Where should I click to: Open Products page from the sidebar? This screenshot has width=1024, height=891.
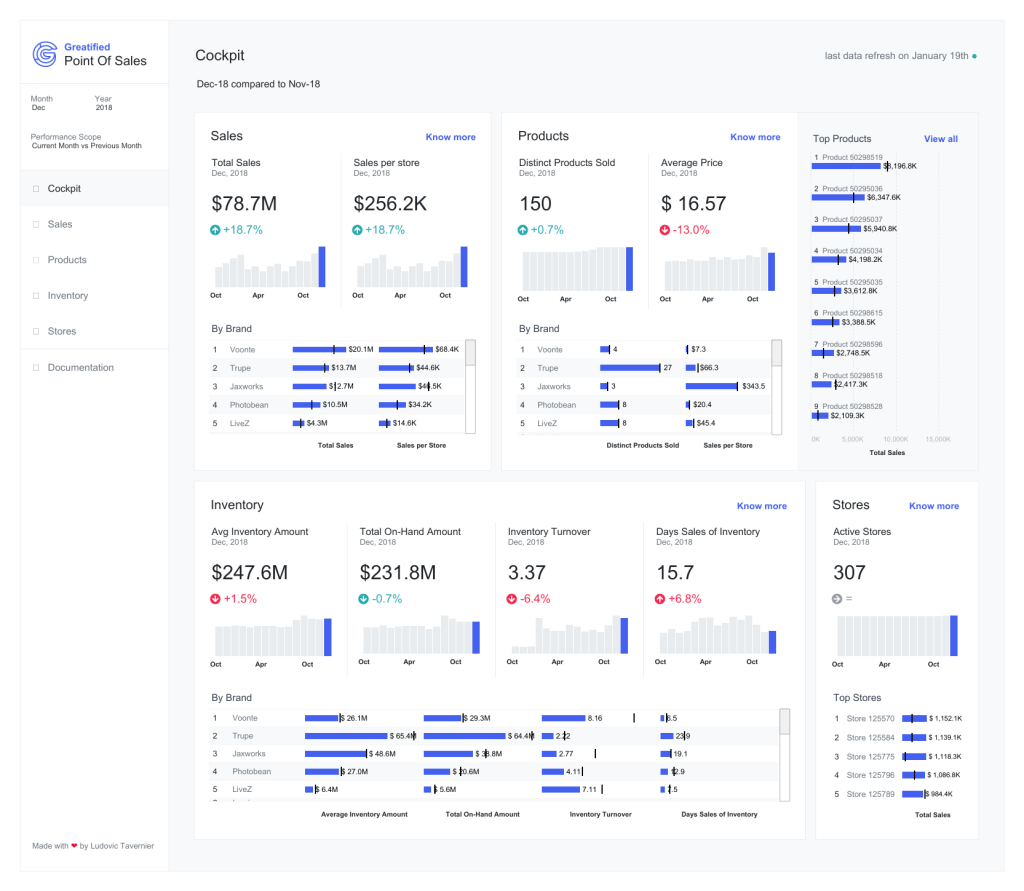pos(67,260)
